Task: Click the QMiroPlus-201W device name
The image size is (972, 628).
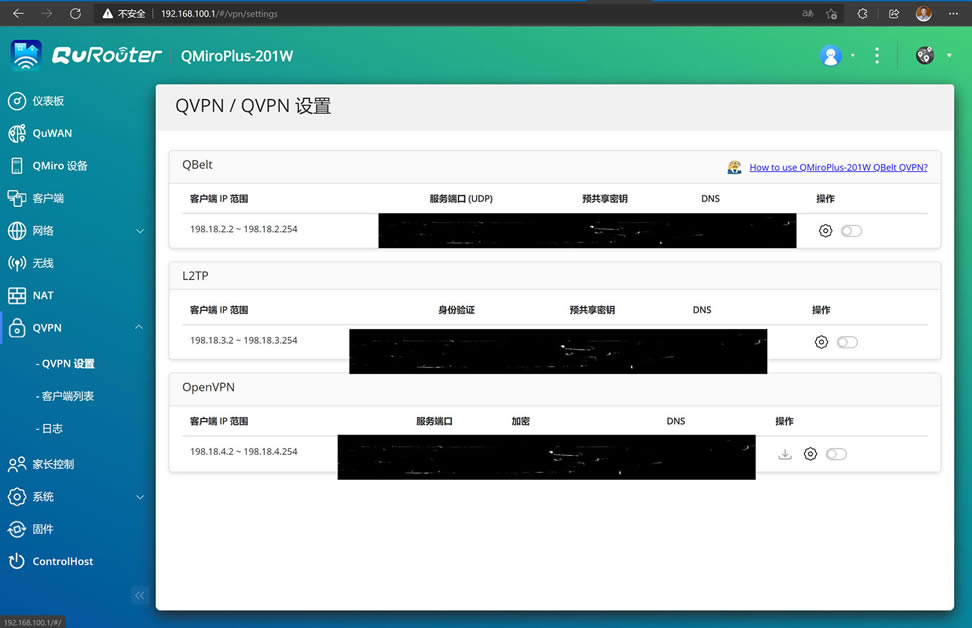Action: click(237, 56)
